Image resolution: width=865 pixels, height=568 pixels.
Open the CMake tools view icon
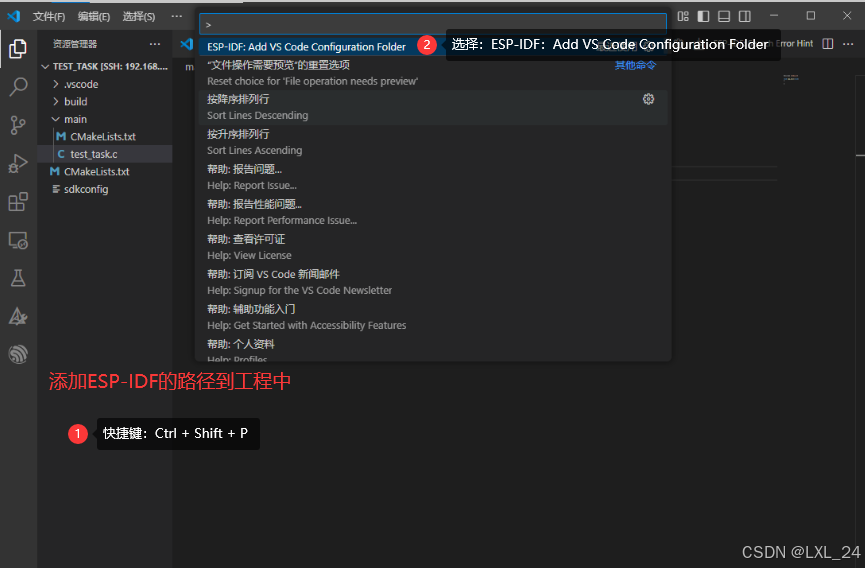(18, 316)
